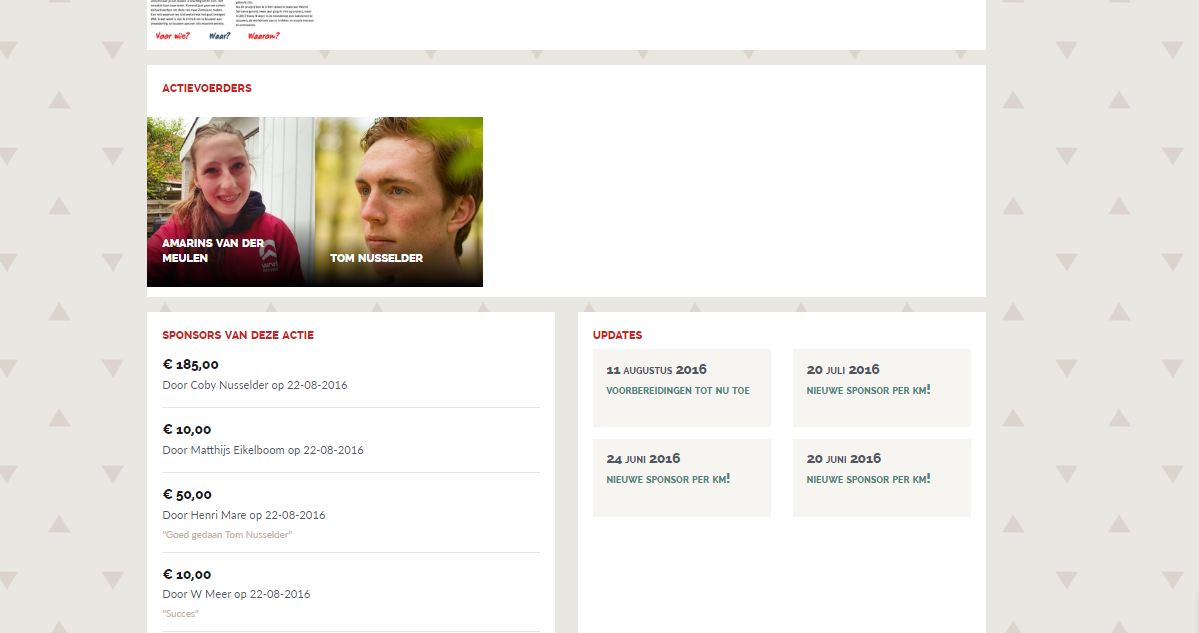Click the 'Waarom?' handwritten label
The image size is (1199, 633).
pos(264,36)
